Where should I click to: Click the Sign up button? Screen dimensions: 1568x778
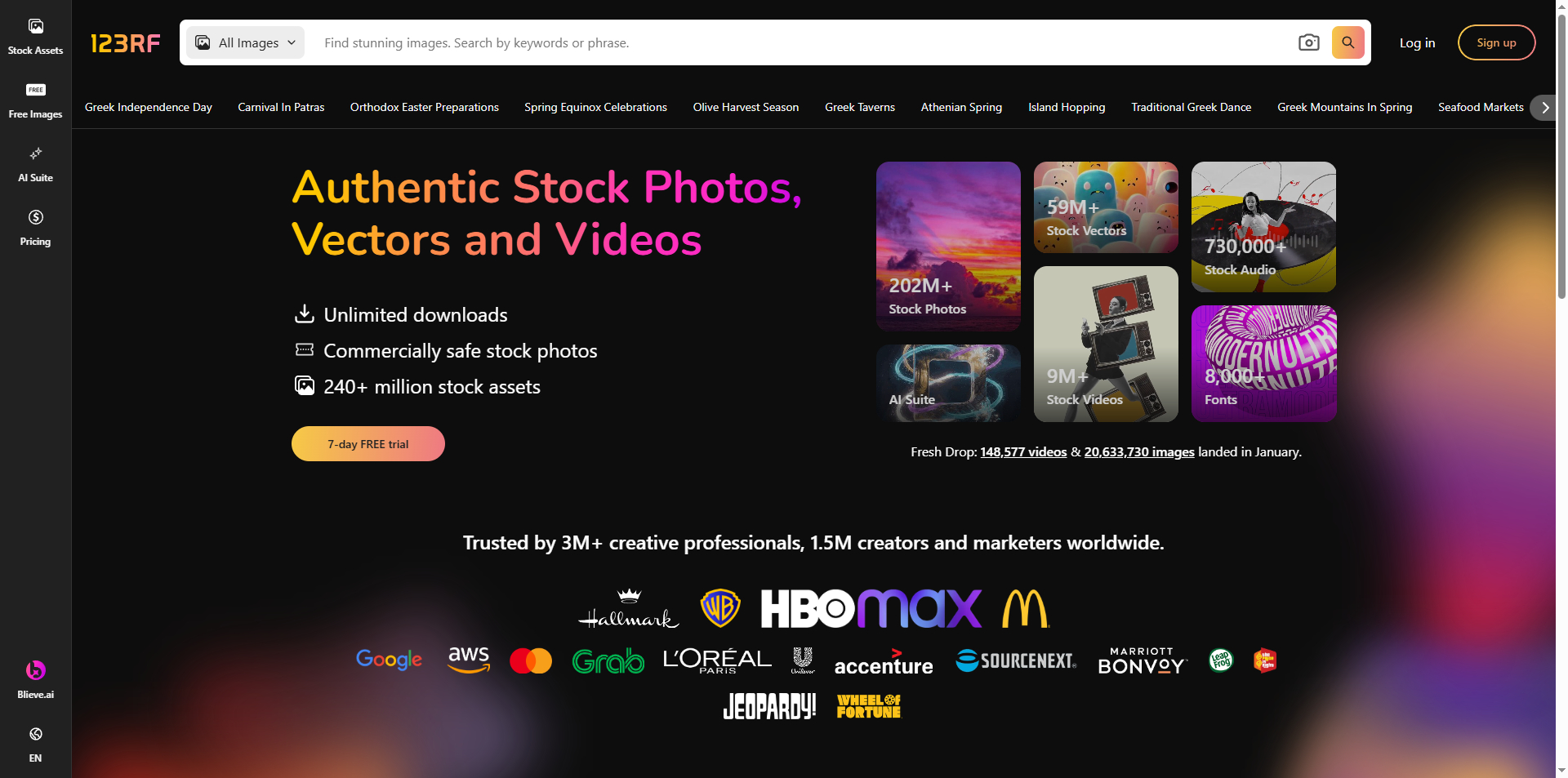point(1496,42)
